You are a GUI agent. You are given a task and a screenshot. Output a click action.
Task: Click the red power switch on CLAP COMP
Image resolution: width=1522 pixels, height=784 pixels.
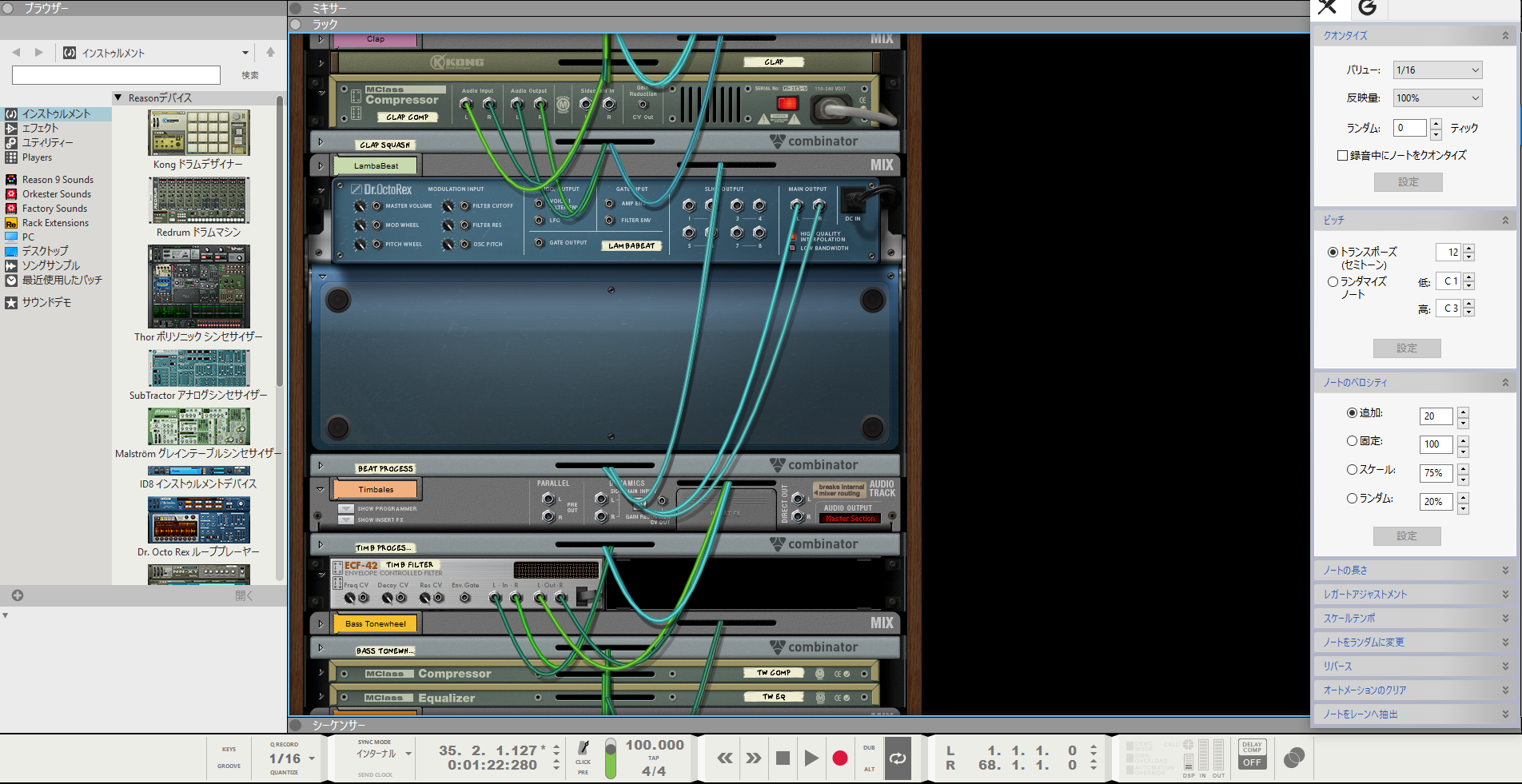coord(787,103)
